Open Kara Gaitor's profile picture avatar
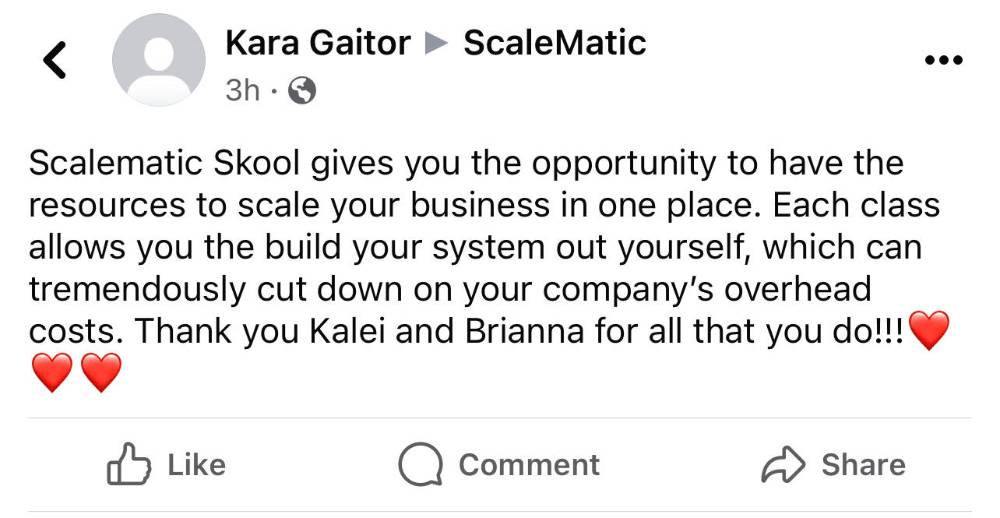 point(159,59)
